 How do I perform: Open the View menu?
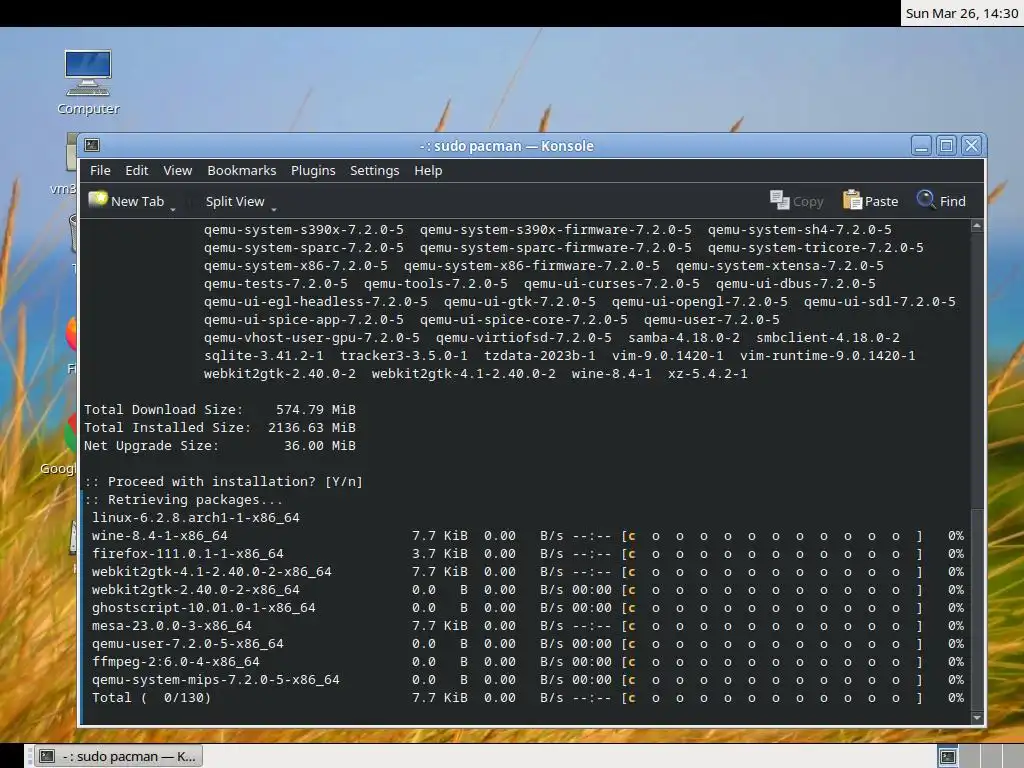178,170
